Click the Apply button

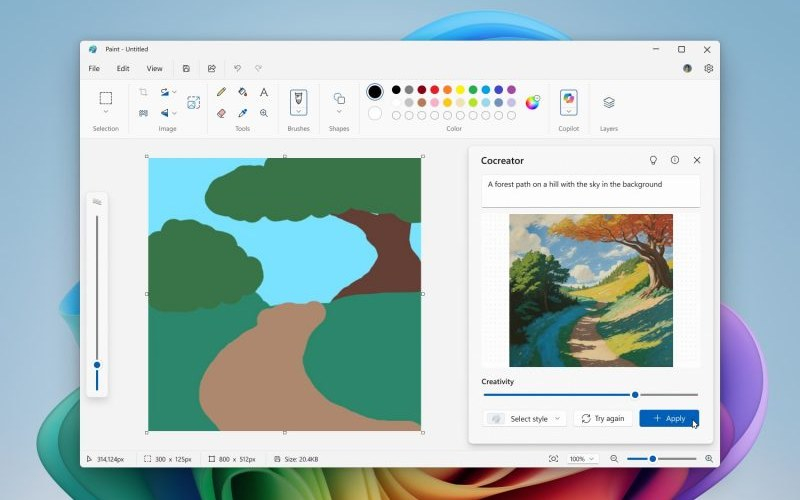[669, 419]
